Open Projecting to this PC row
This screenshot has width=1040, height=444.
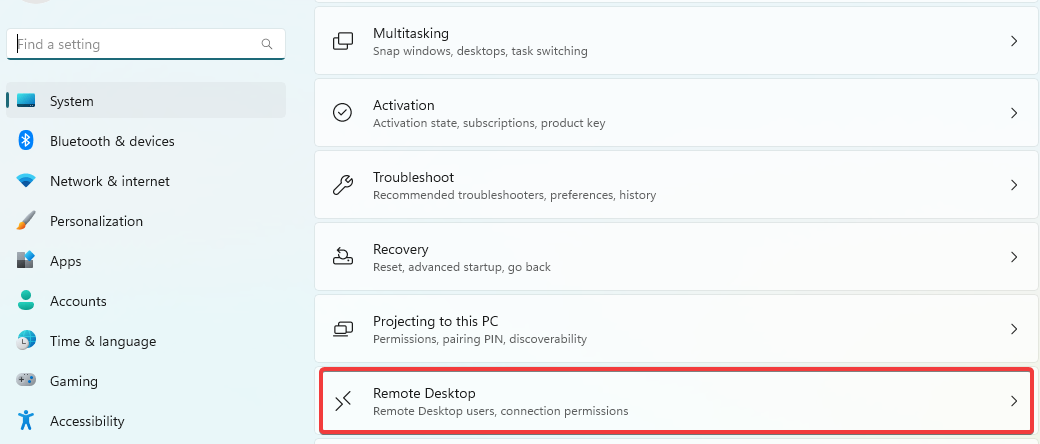coord(677,329)
